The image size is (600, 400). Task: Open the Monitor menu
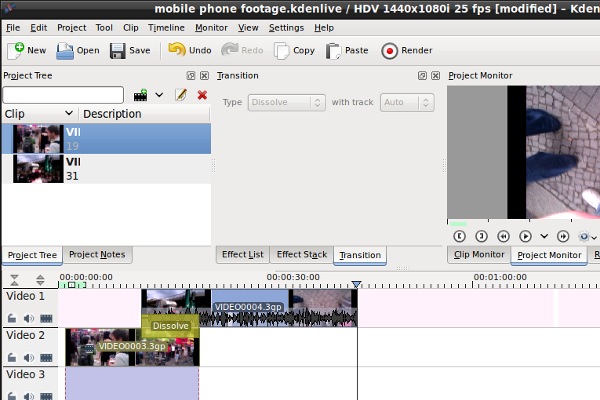click(x=211, y=28)
